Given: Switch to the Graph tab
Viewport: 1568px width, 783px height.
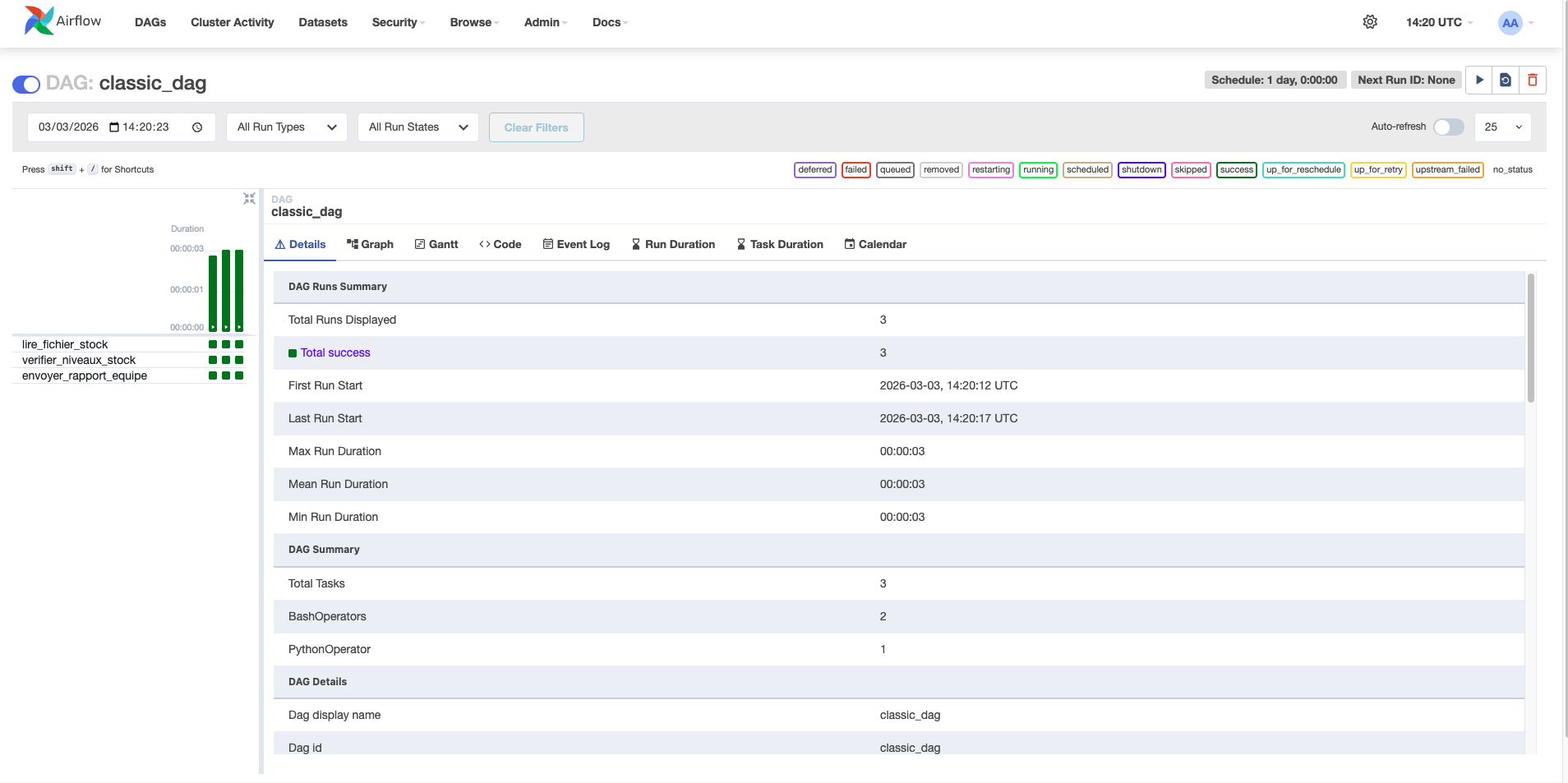Looking at the screenshot, I should pos(370,245).
